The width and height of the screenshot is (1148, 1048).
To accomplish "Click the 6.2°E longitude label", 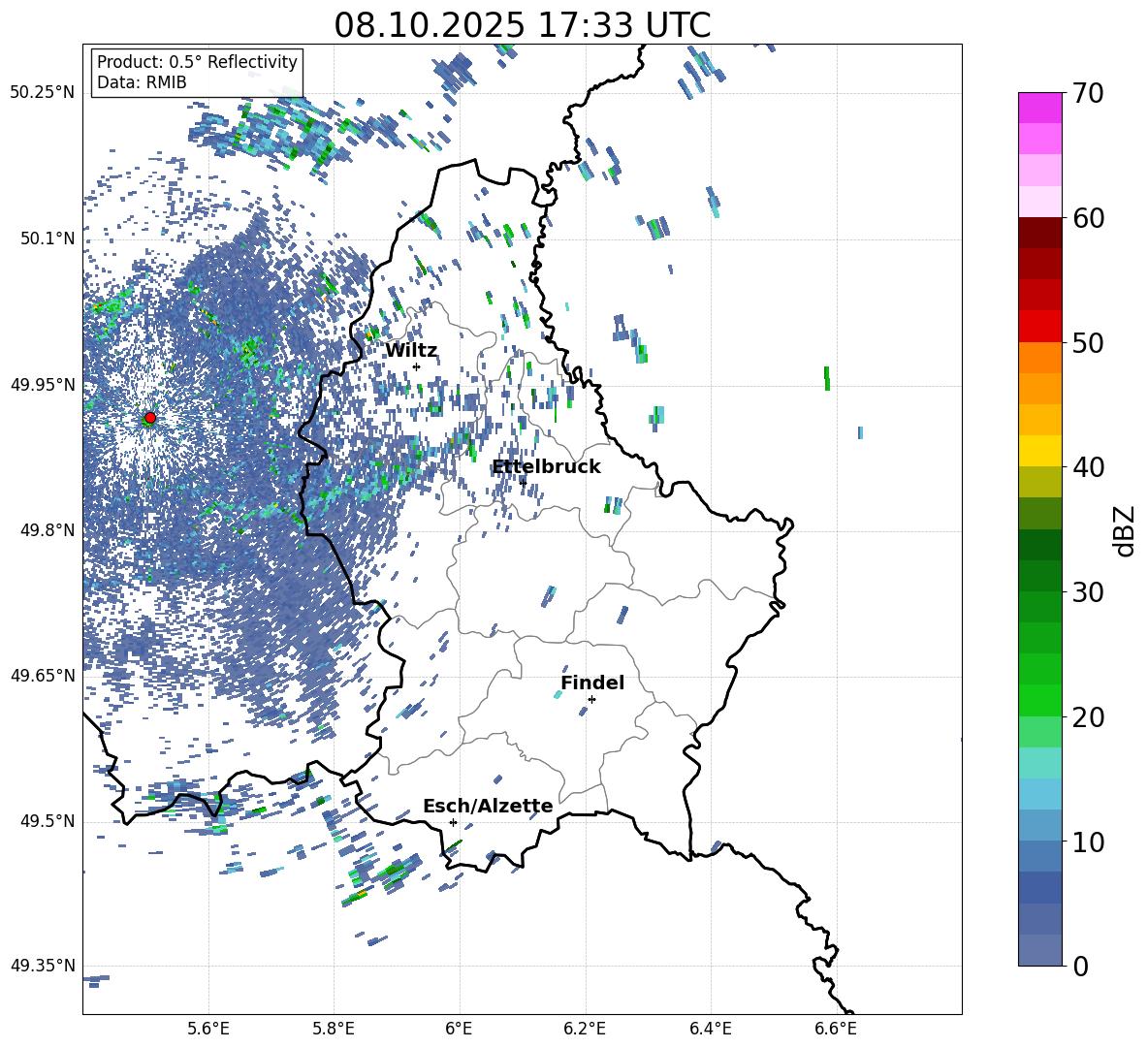I will pos(585,1029).
